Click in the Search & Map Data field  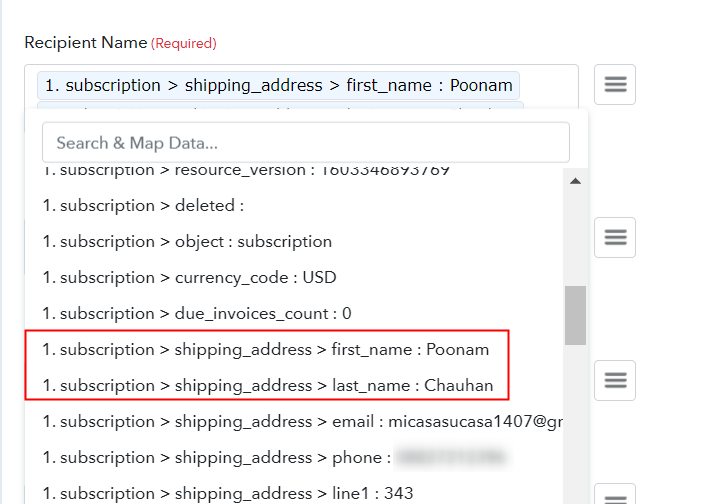tap(306, 143)
